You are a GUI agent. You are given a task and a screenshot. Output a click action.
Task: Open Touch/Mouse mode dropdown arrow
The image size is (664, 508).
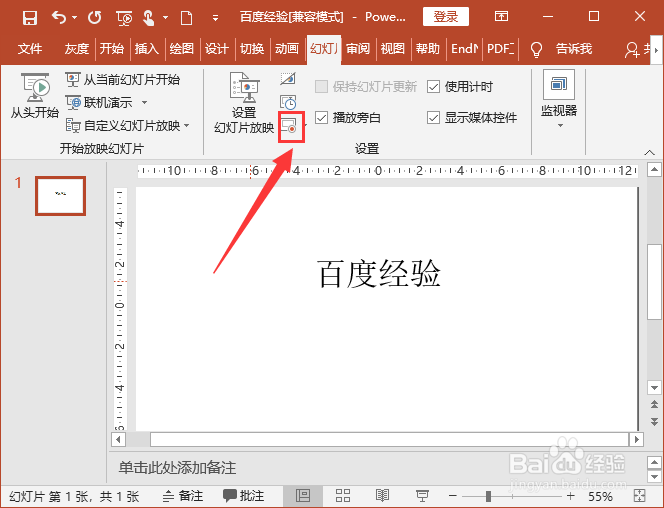166,18
